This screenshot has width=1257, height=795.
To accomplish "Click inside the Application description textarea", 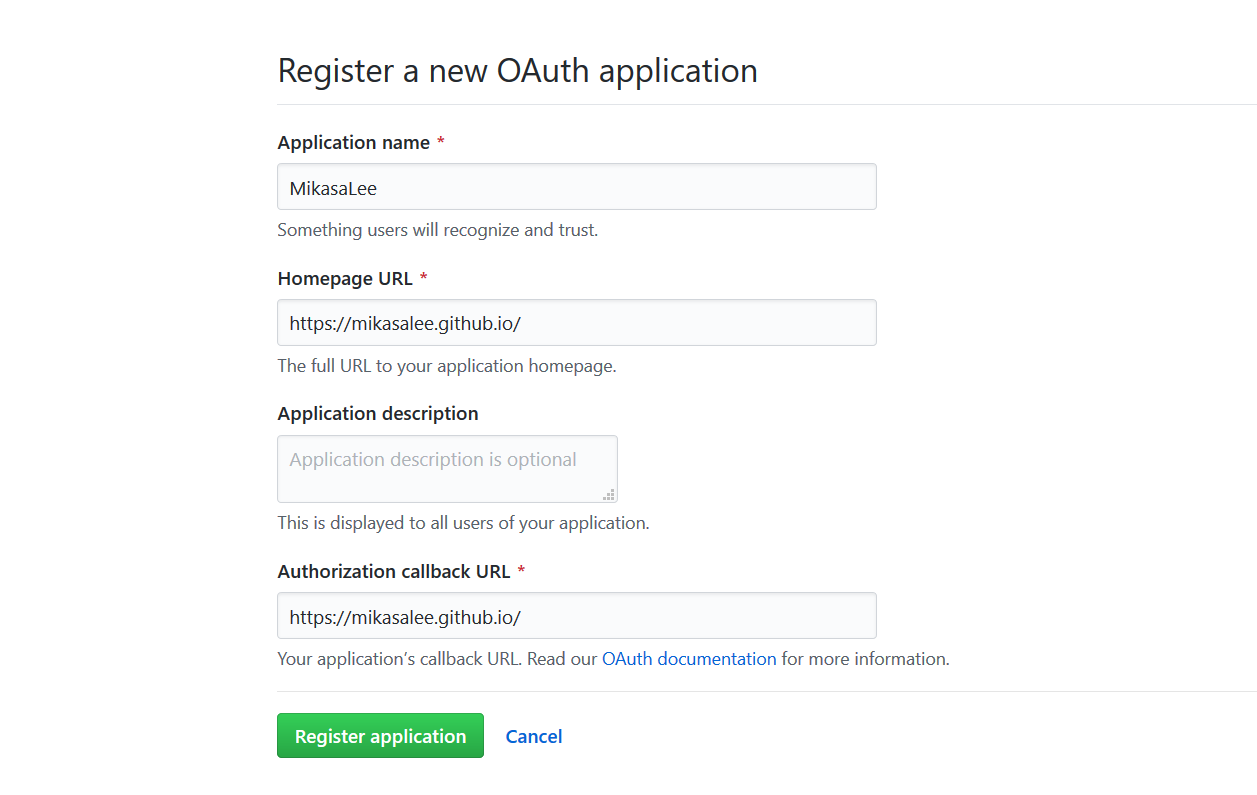I will tap(446, 468).
